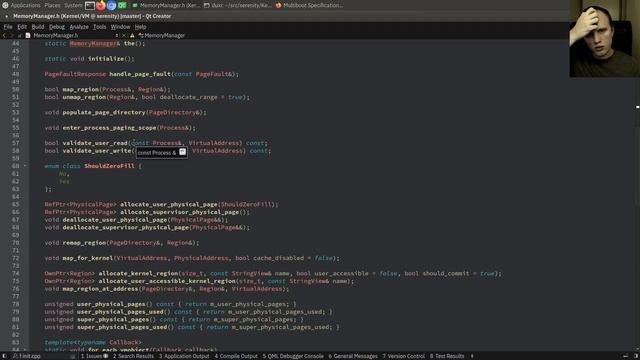This screenshot has width=640, height=360.
Task: Open the Build menu
Action: [x=38, y=27]
